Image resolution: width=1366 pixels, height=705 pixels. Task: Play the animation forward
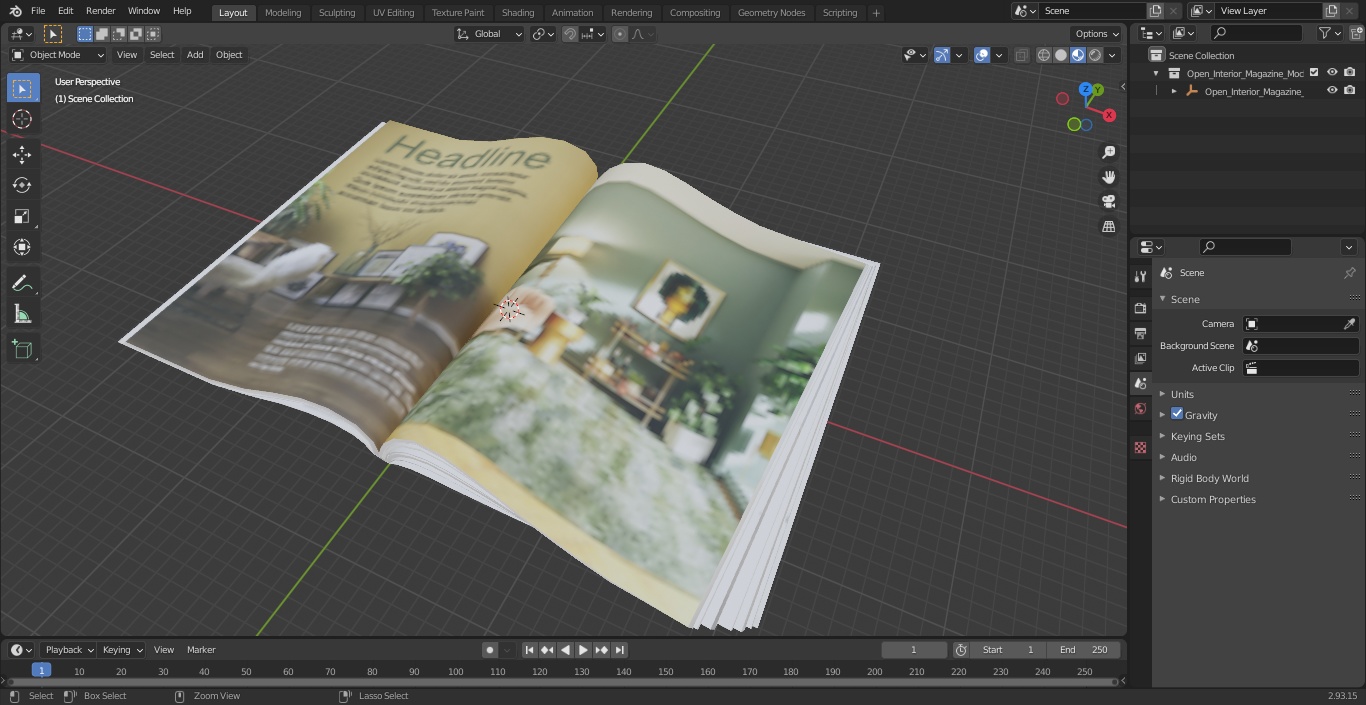coord(583,650)
